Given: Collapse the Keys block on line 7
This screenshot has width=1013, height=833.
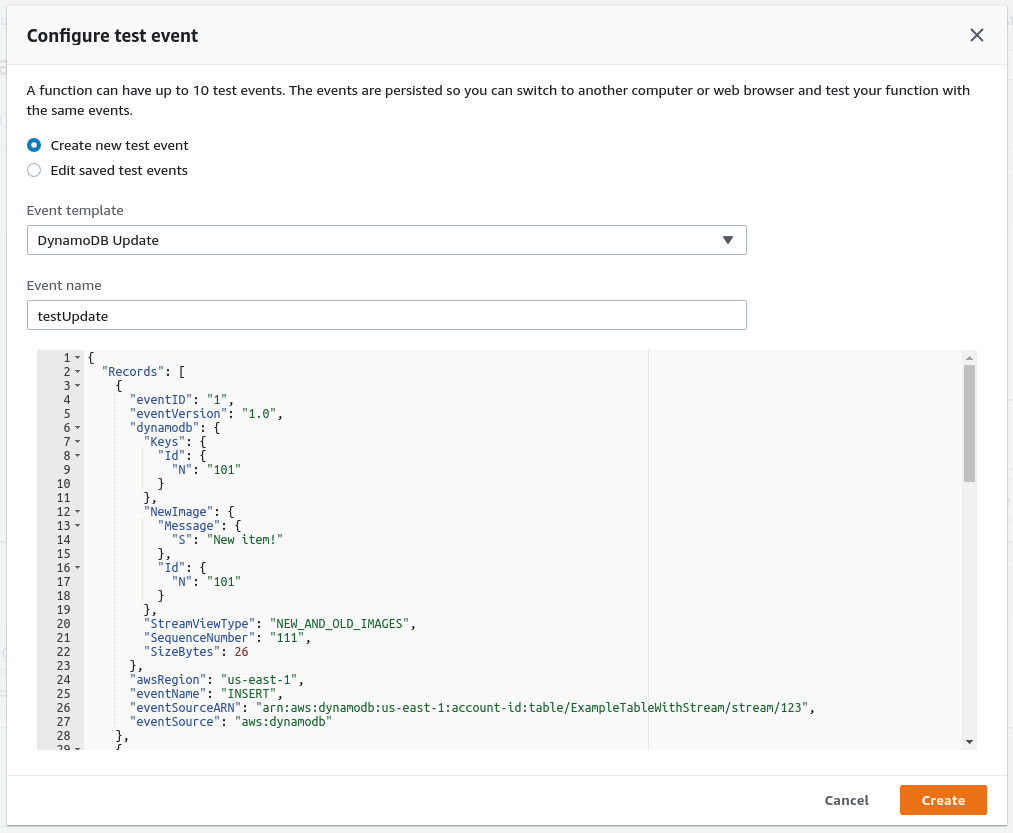Looking at the screenshot, I should [78, 441].
